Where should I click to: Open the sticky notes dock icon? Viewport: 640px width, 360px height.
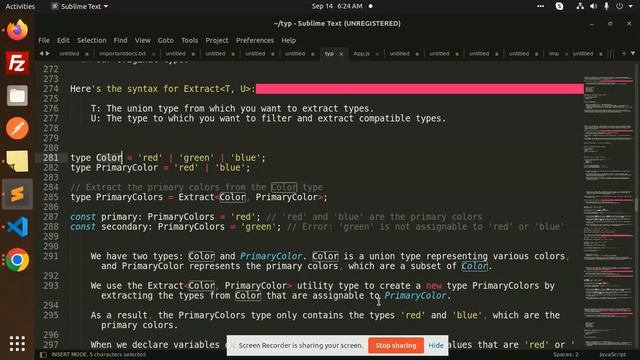coord(17,161)
